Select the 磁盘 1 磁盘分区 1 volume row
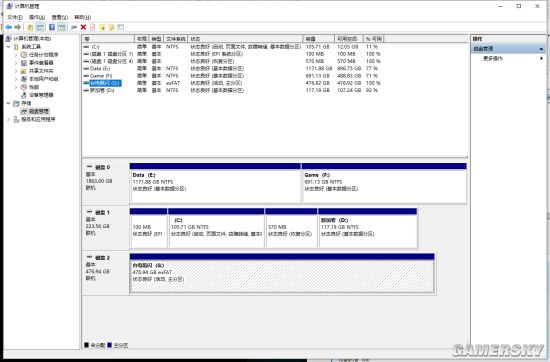The height and width of the screenshot is (362, 550). point(232,54)
